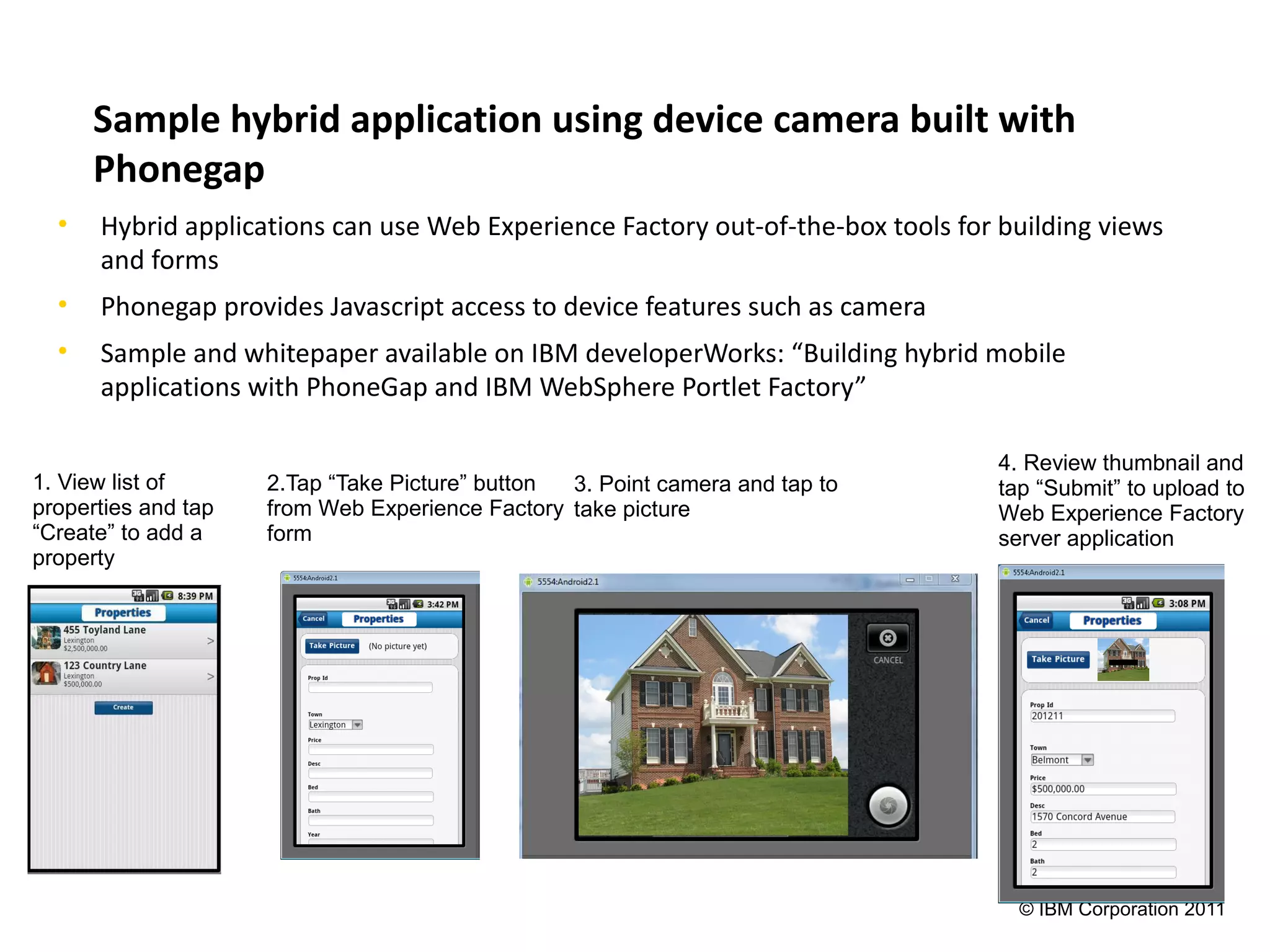Expand chevron on 455 Toyland Lane row
The image size is (1270, 952).
tap(210, 641)
